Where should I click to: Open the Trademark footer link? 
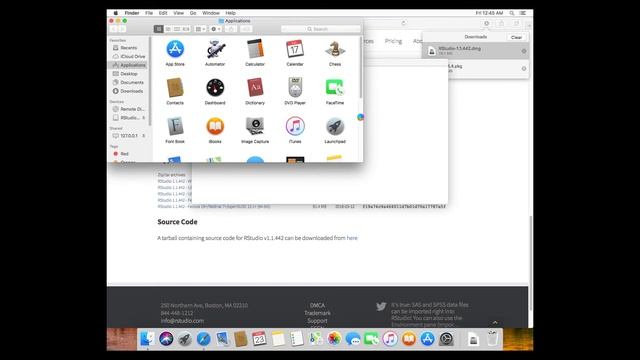click(317, 313)
